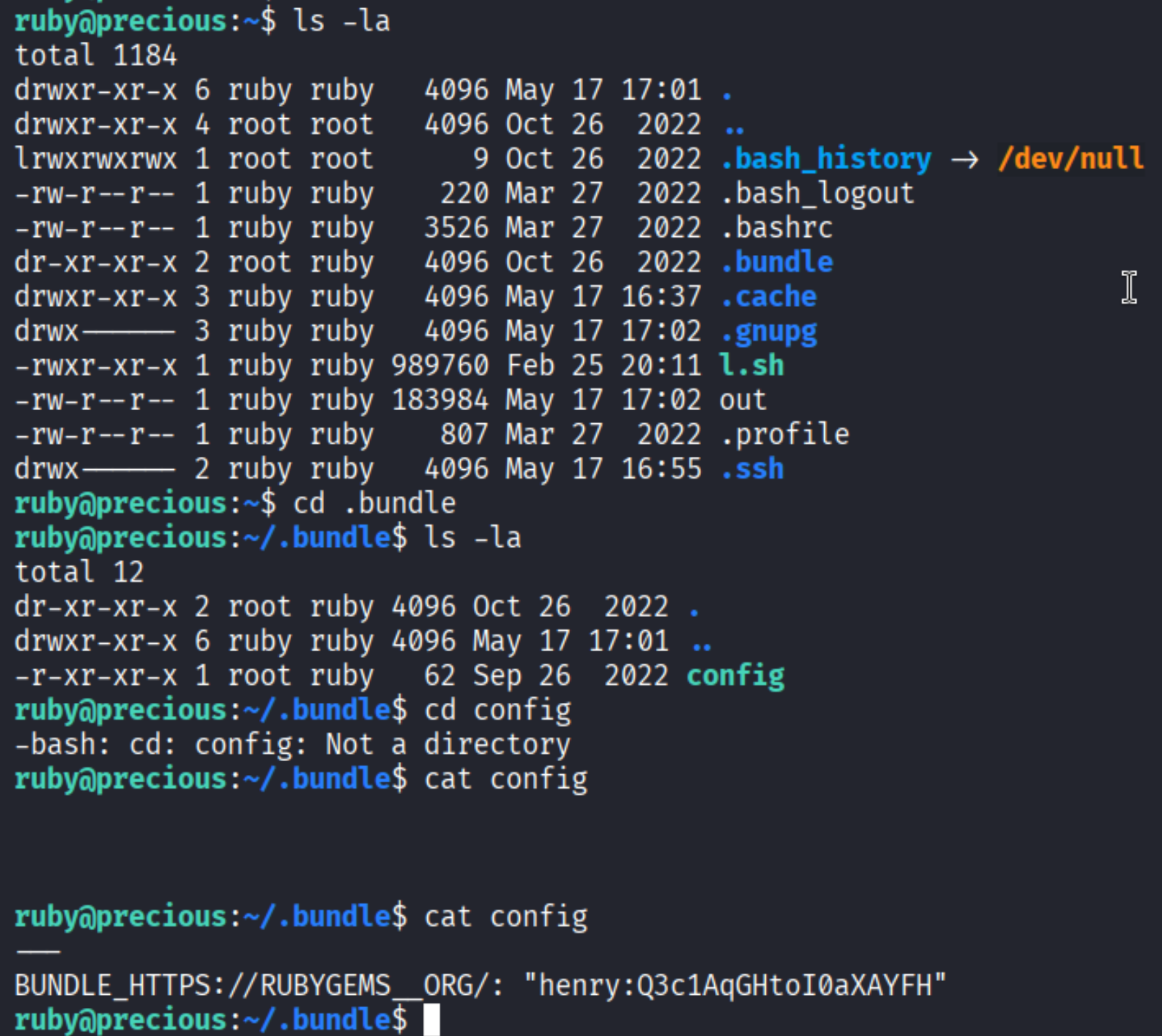
Task: Click the /dev/null link target
Action: (1071, 159)
